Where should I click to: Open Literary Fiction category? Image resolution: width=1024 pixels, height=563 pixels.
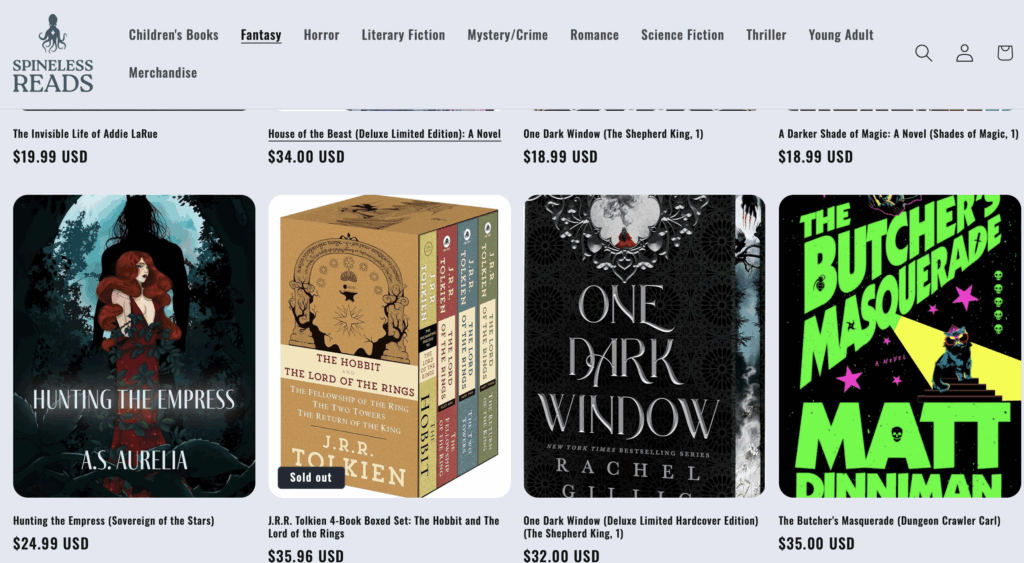[x=404, y=35]
